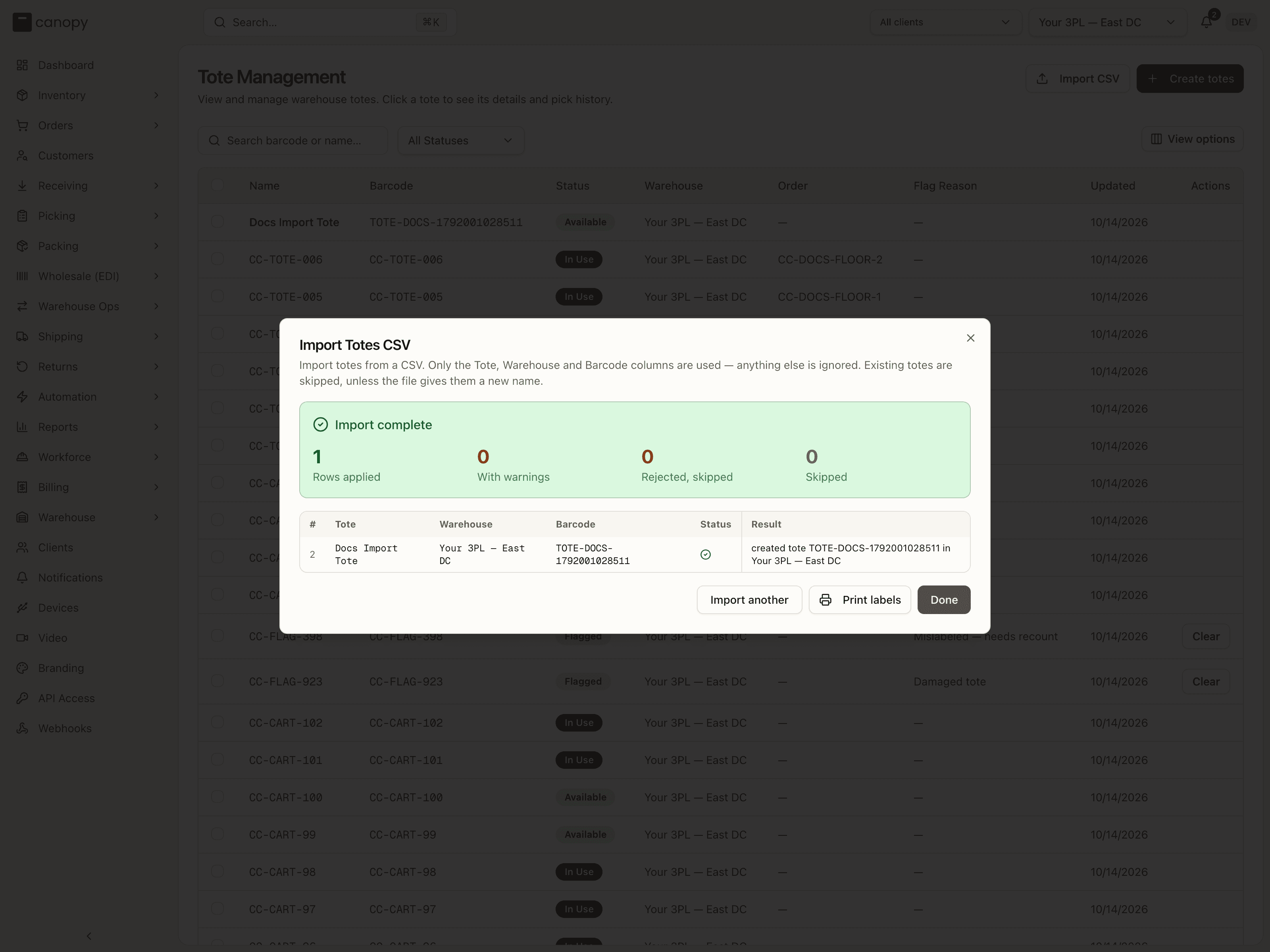1270x952 pixels.
Task: Click the top Search field
Action: pyautogui.click(x=330, y=22)
